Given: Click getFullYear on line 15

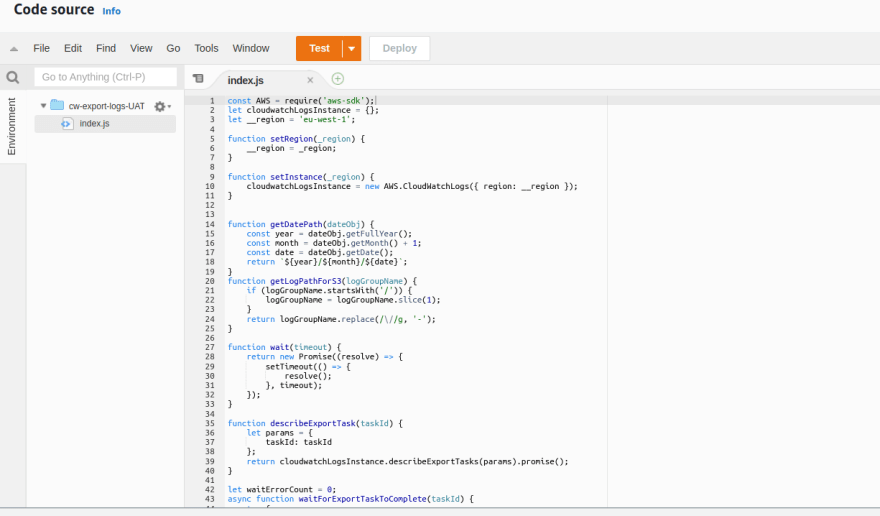Looking at the screenshot, I should click(x=372, y=234).
